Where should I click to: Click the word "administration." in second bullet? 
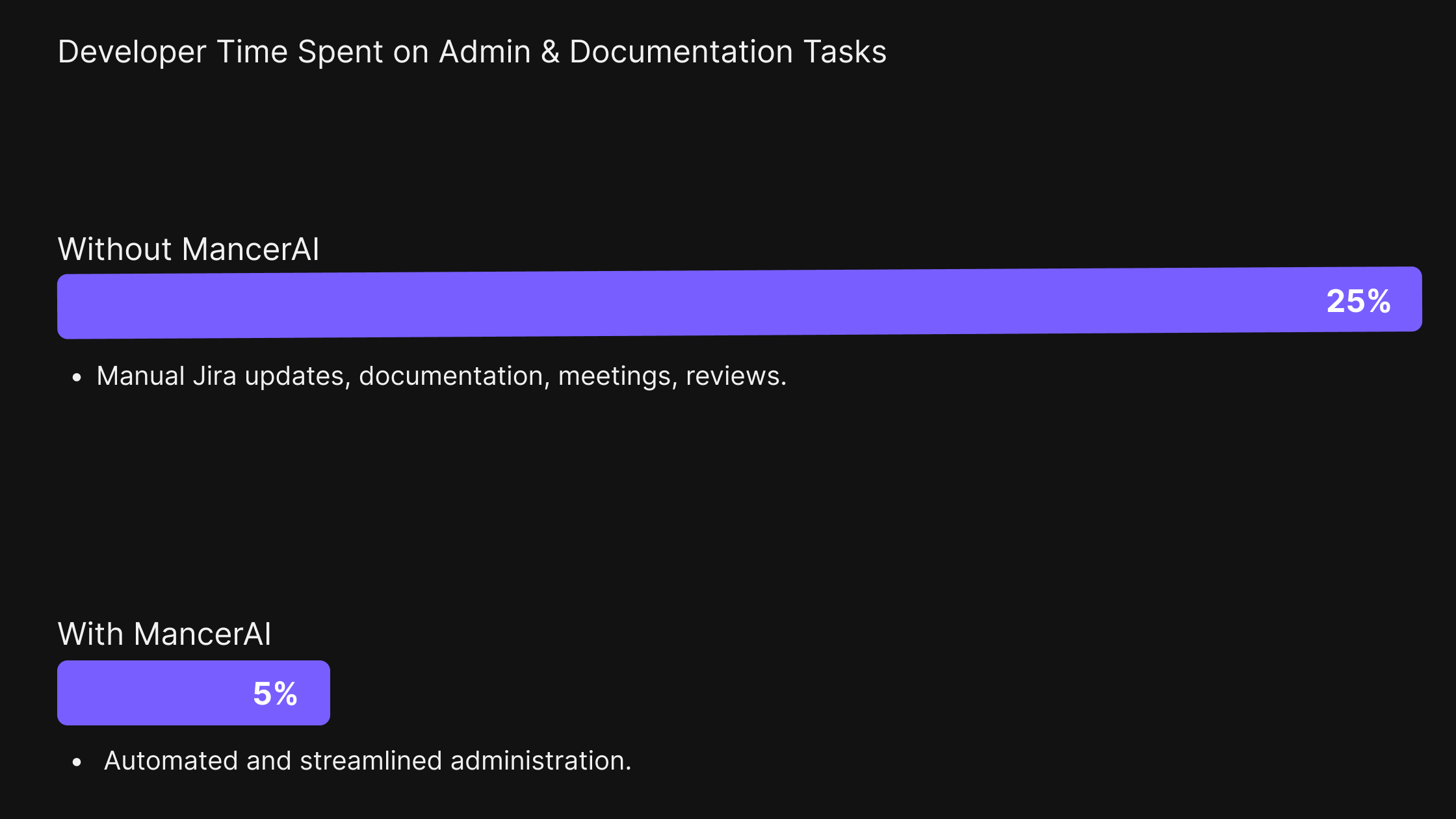[x=541, y=760]
